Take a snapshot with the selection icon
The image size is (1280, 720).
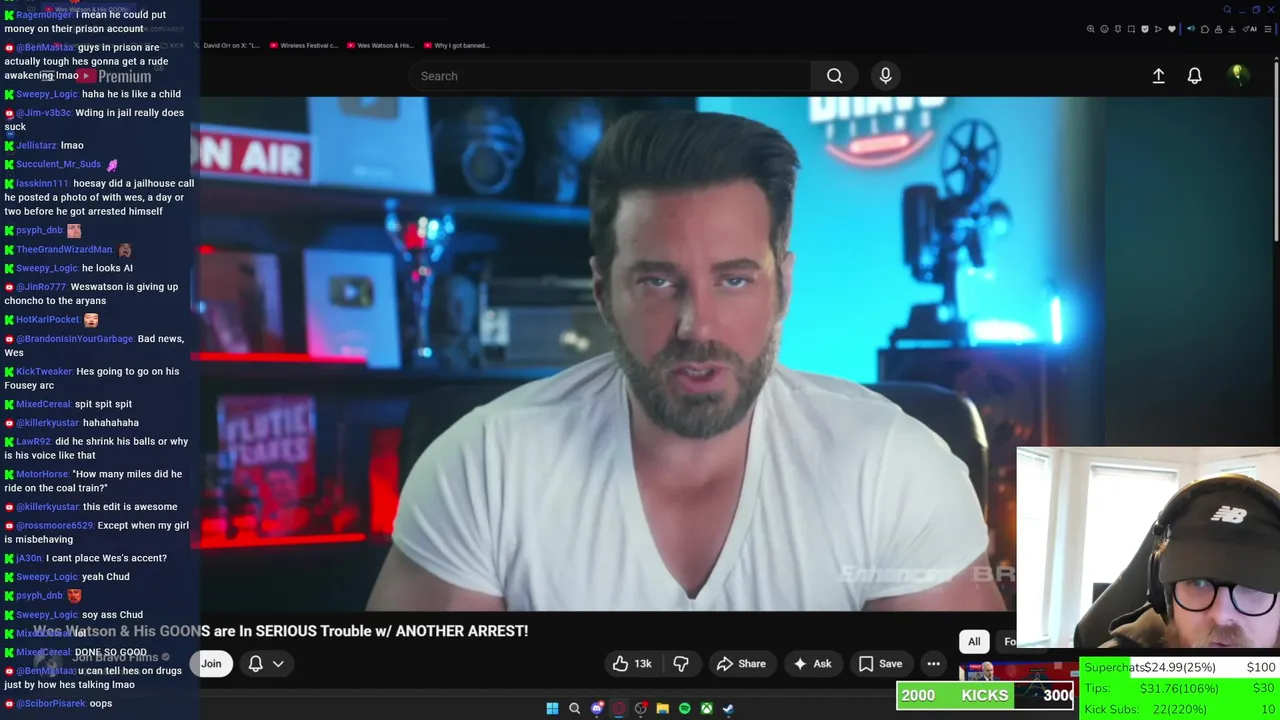1131,29
